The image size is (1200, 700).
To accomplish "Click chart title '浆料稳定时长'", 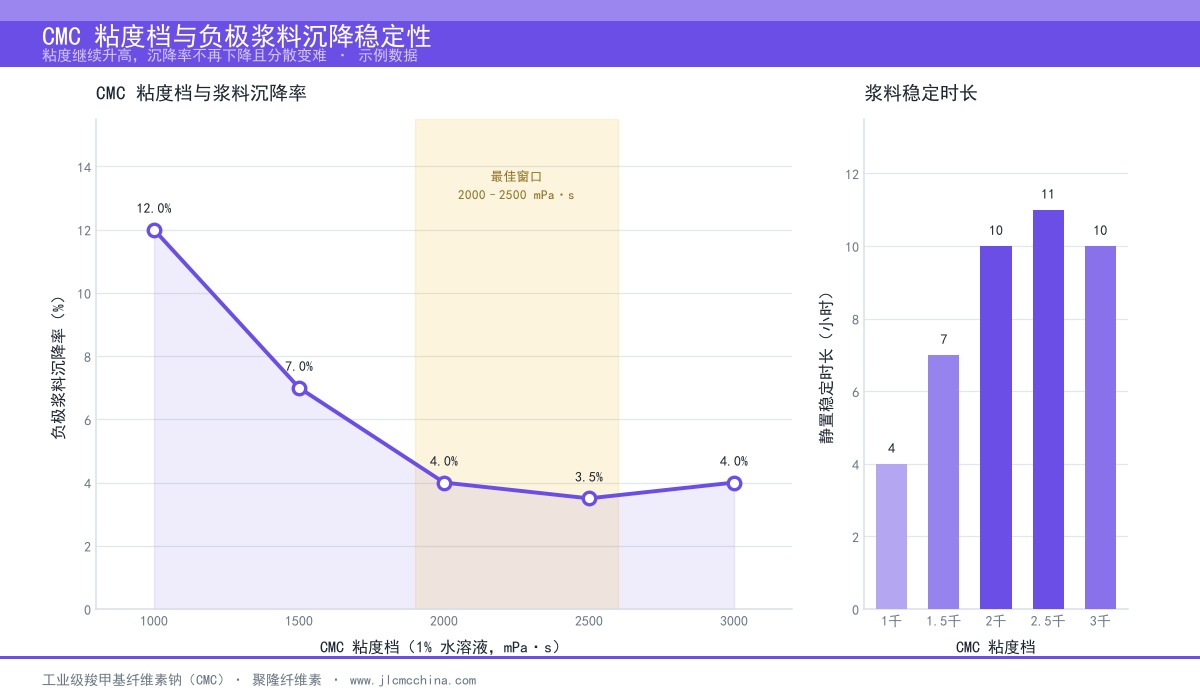I will pos(920,94).
